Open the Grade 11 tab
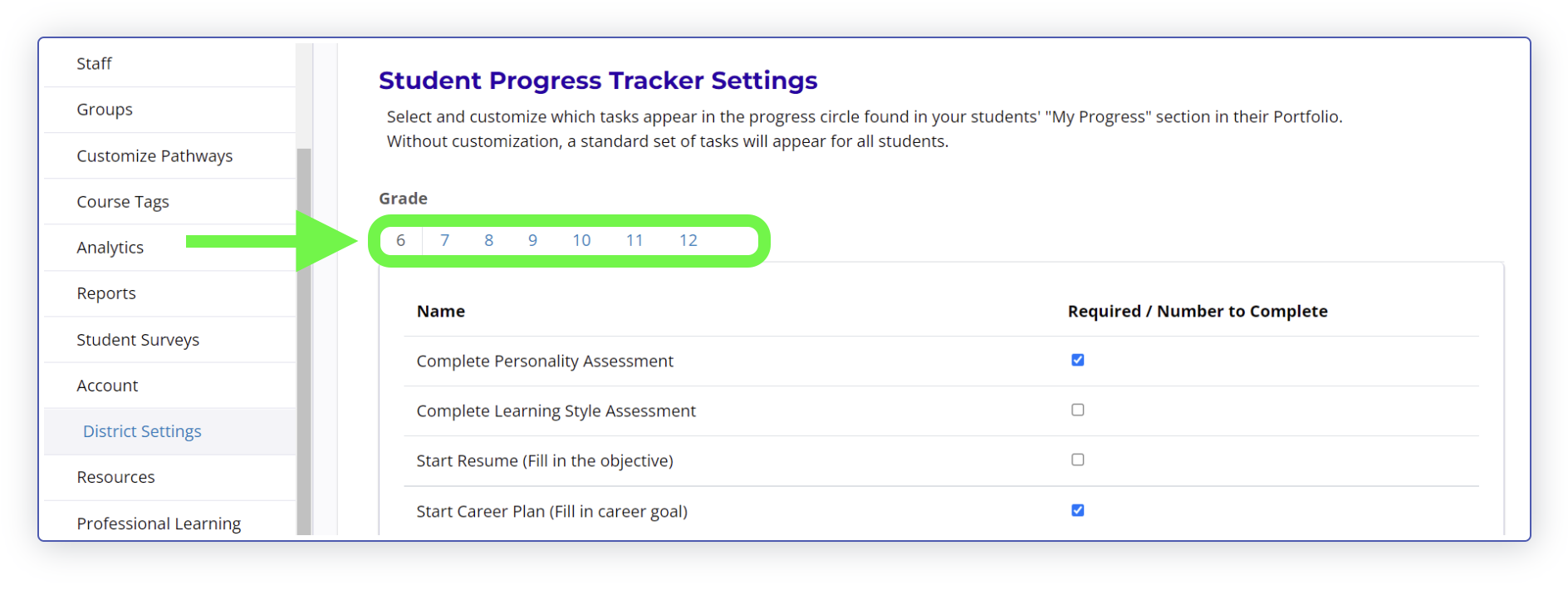The width and height of the screenshot is (1568, 595). [x=635, y=241]
